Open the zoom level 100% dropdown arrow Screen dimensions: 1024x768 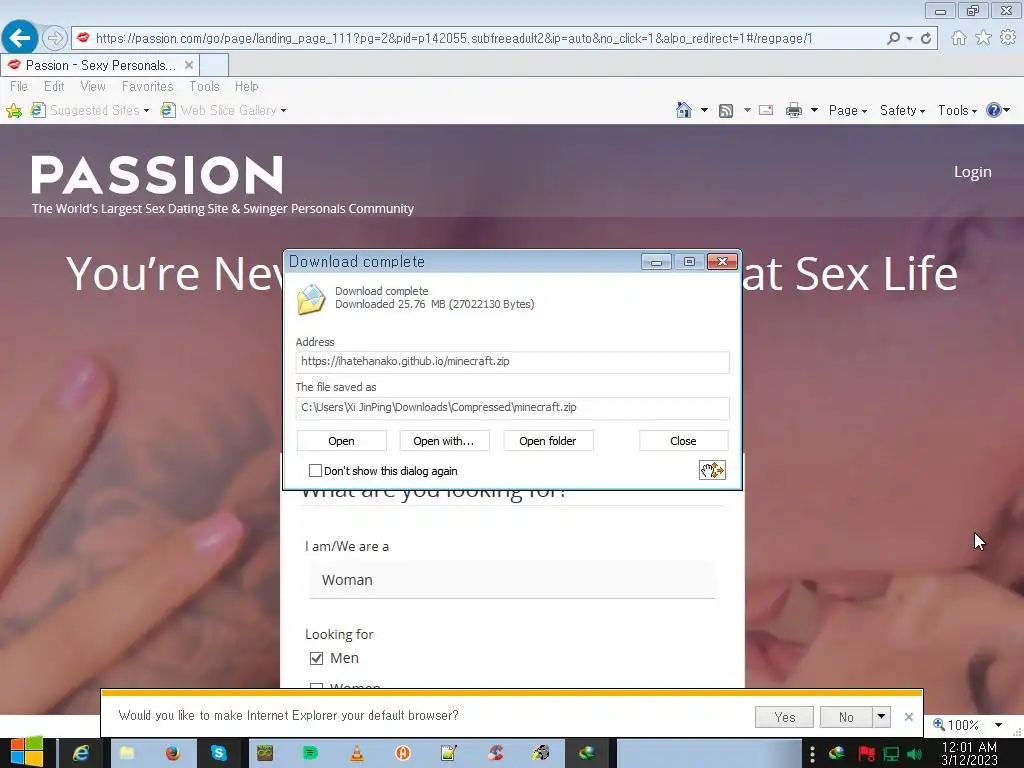(x=998, y=725)
